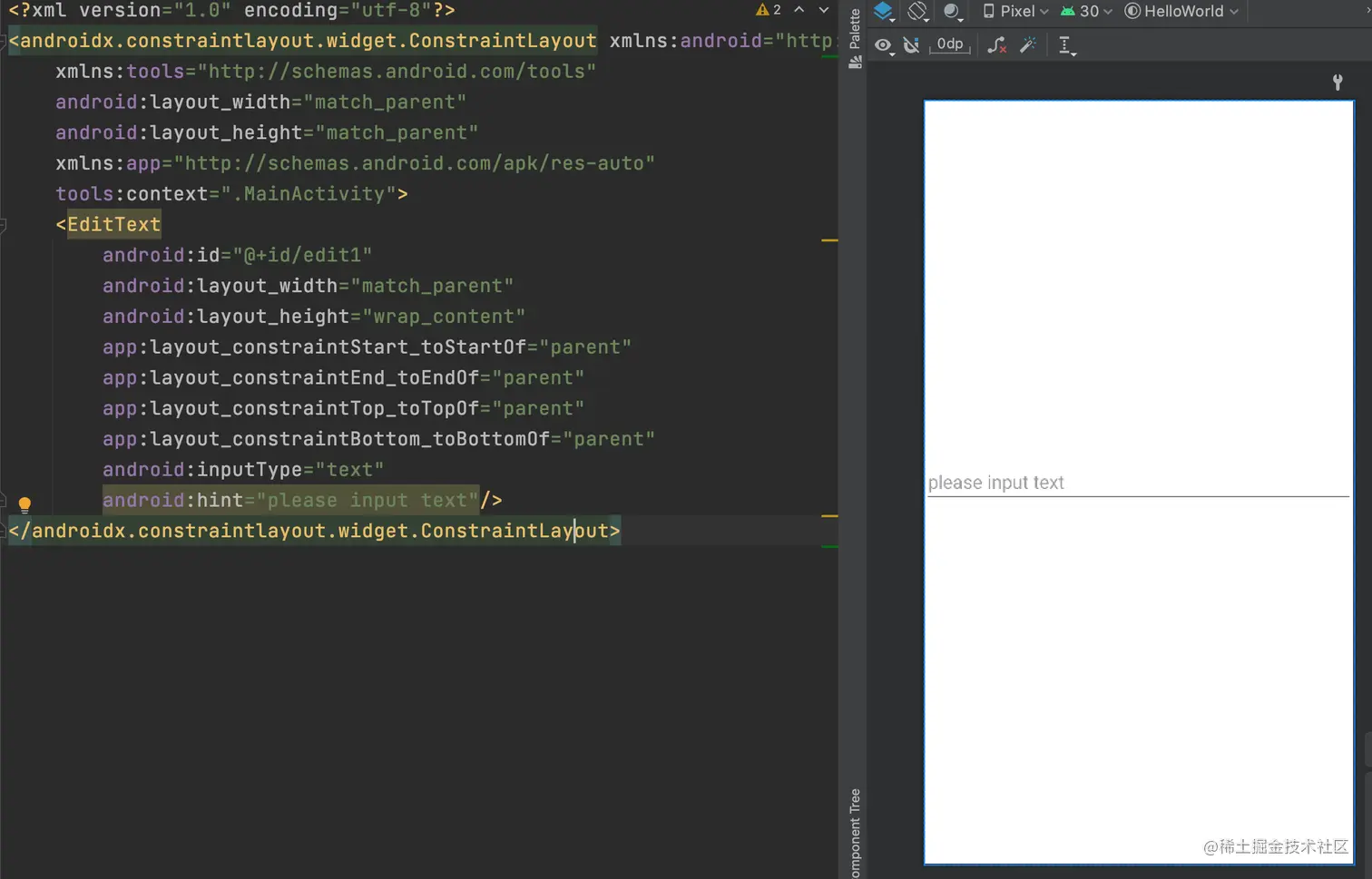Screen dimensions: 1372x879
Task: Click the yellow lightbulb quick-fix icon
Action: click(24, 504)
